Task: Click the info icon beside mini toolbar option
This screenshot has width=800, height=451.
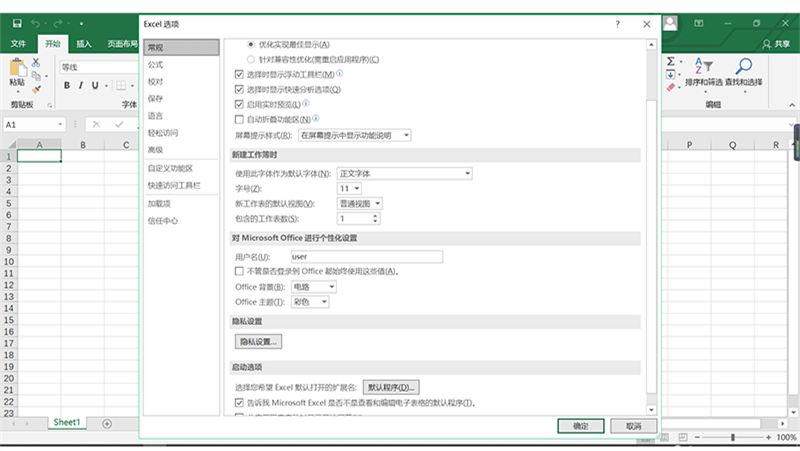Action: (340, 73)
